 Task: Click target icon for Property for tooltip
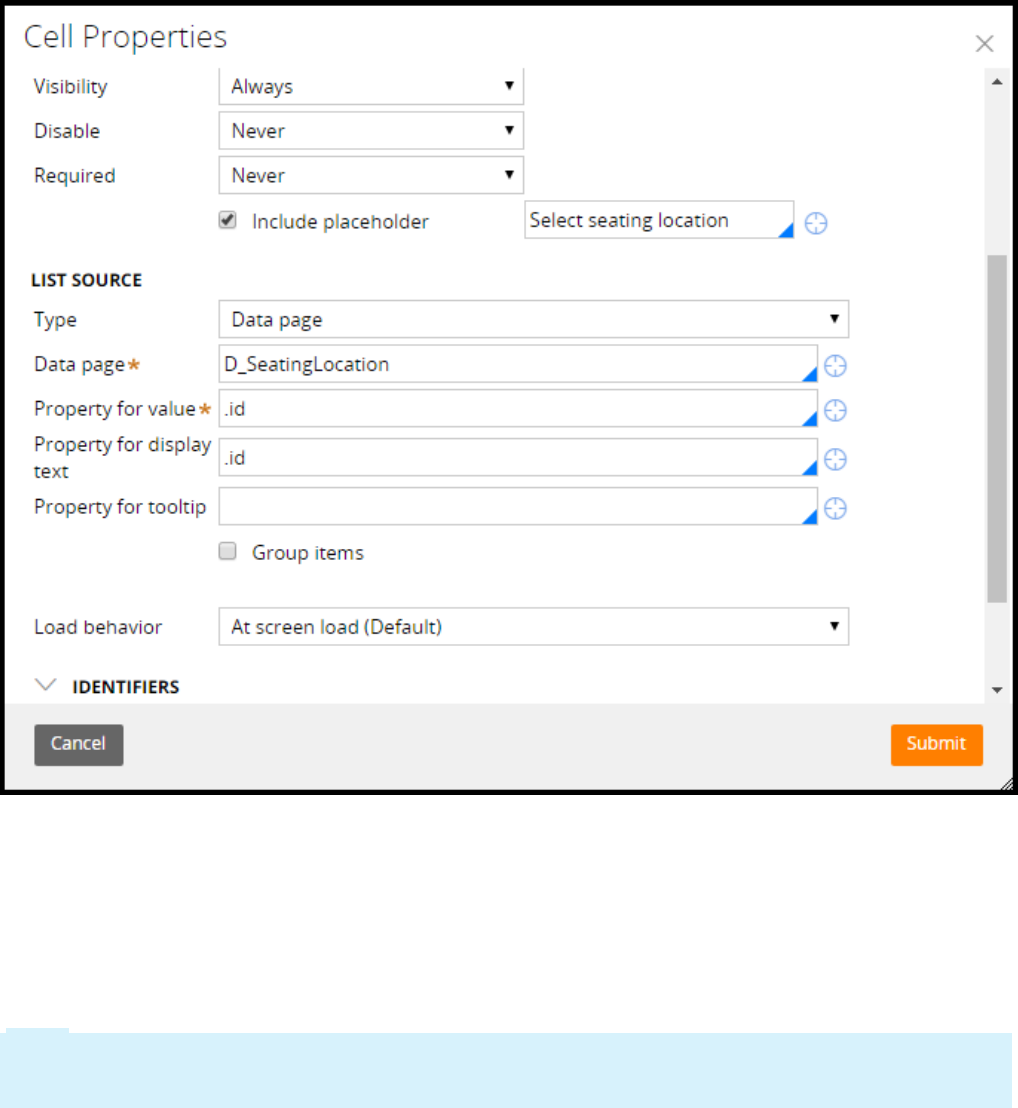835,509
